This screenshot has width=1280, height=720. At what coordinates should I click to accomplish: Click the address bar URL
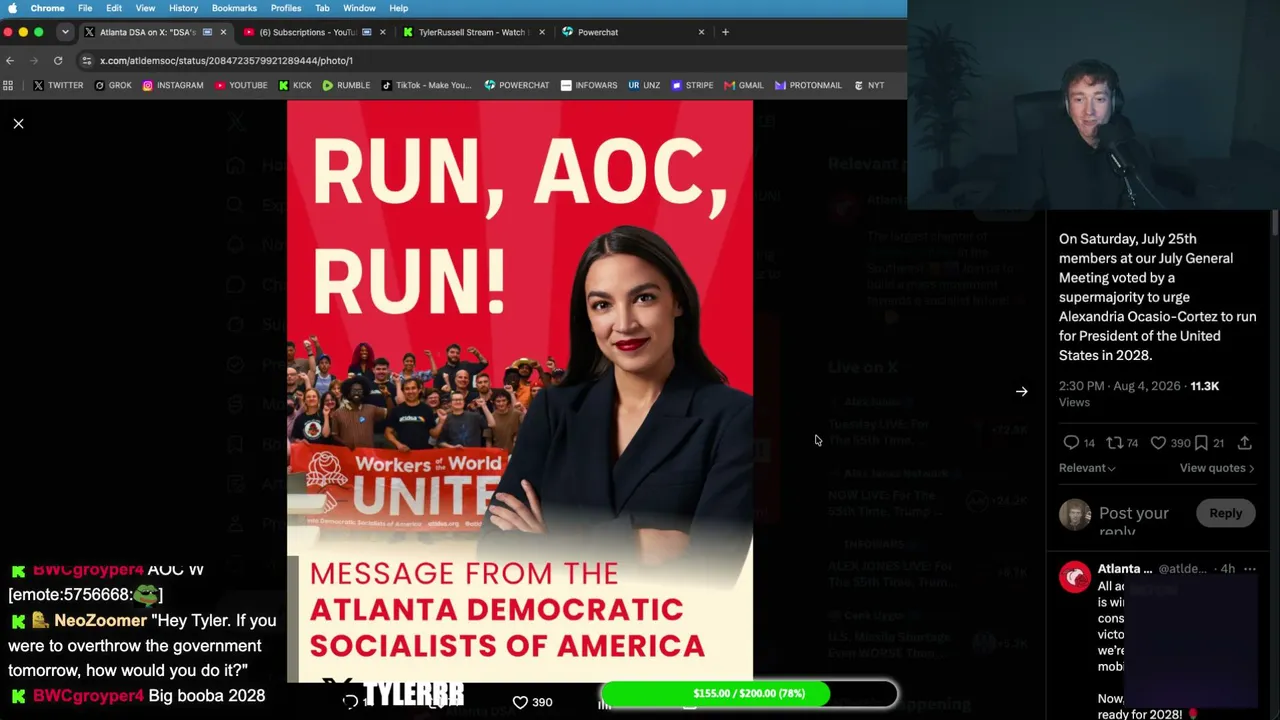(x=226, y=60)
